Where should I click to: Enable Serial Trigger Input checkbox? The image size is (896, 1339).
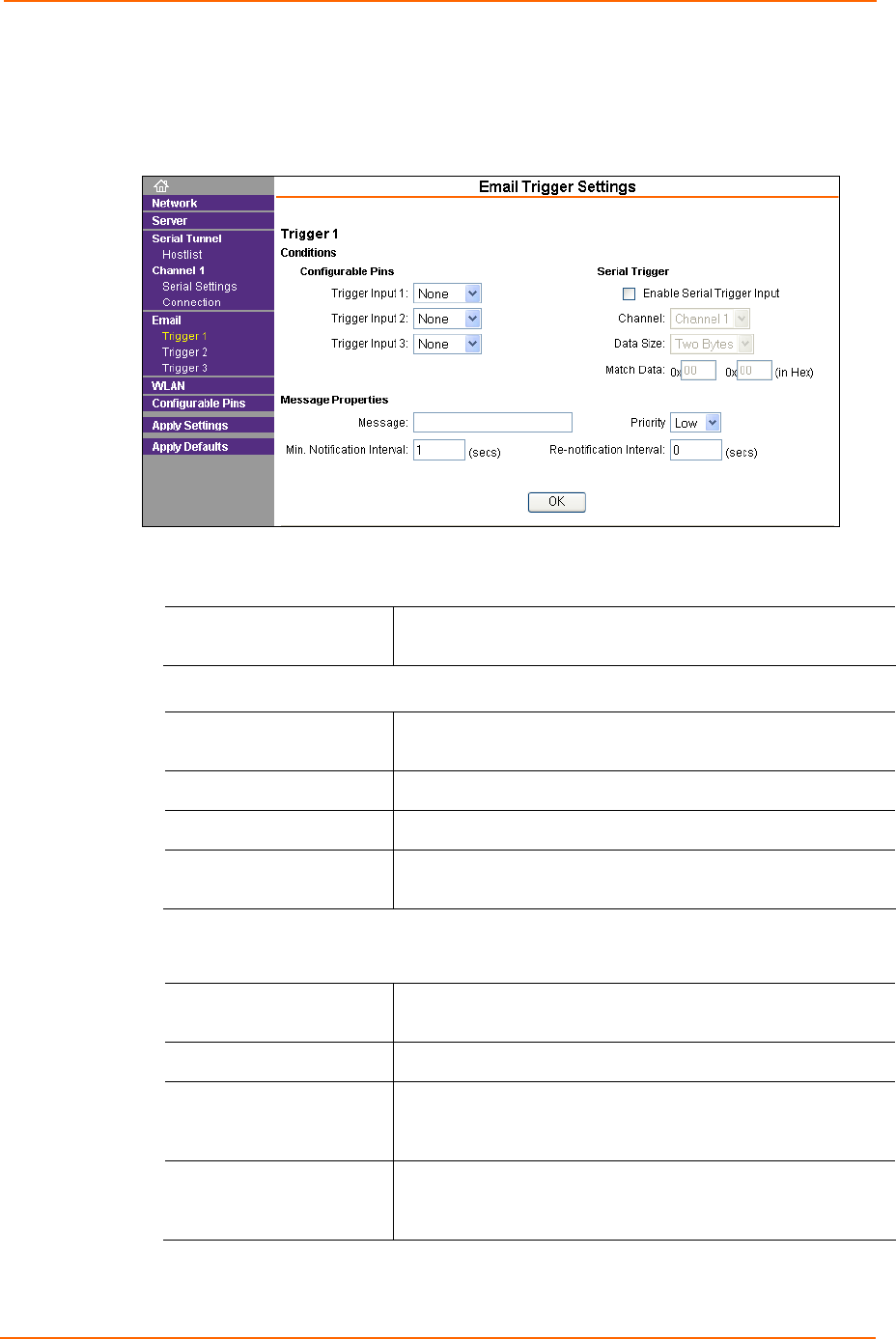click(x=629, y=293)
